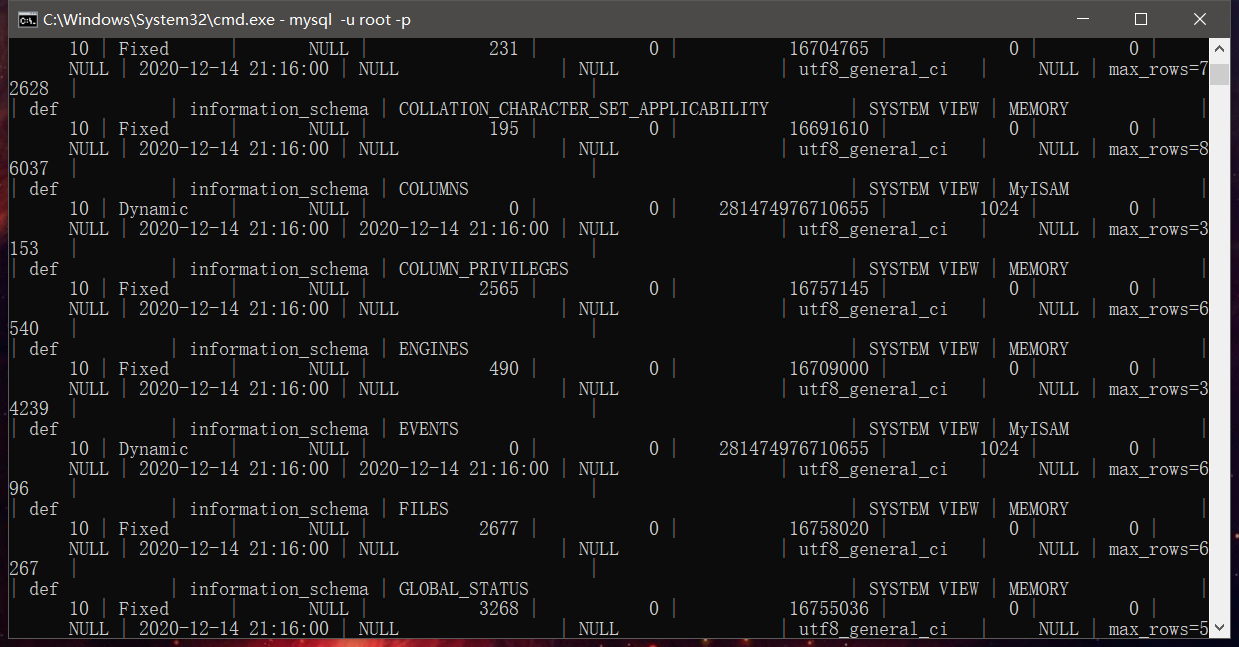The image size is (1239, 647).
Task: Click information_schema beside FILES
Action: click(279, 509)
